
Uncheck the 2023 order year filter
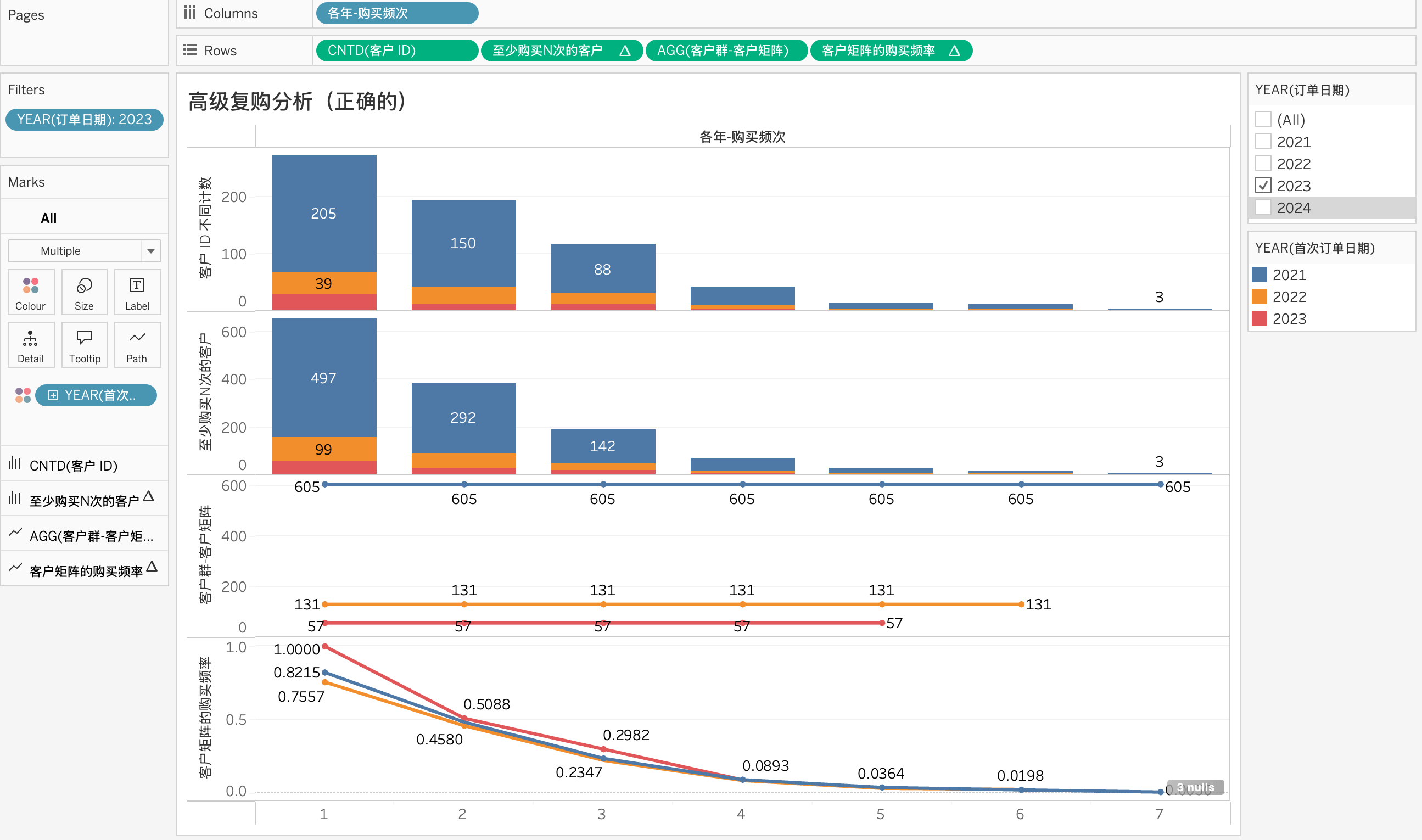(1263, 186)
